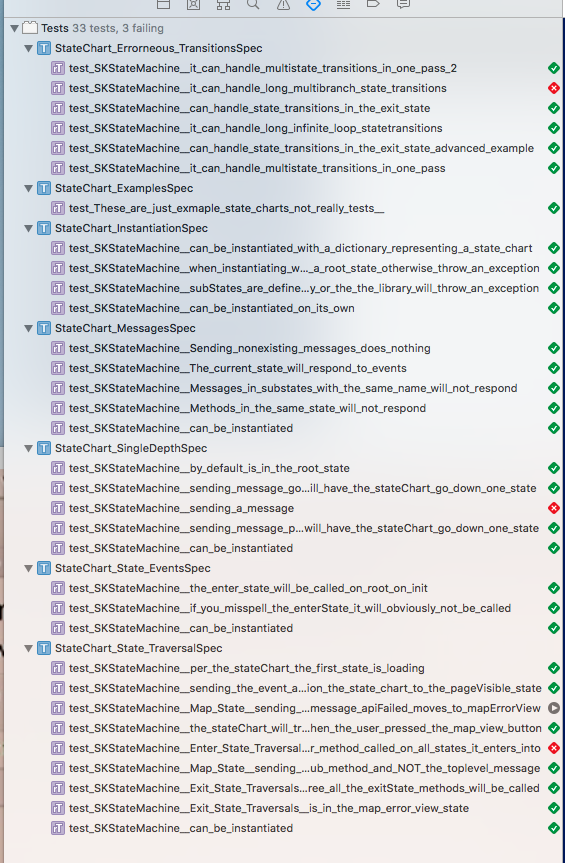Select test The_current_state_will_respond_to_events

282,368
